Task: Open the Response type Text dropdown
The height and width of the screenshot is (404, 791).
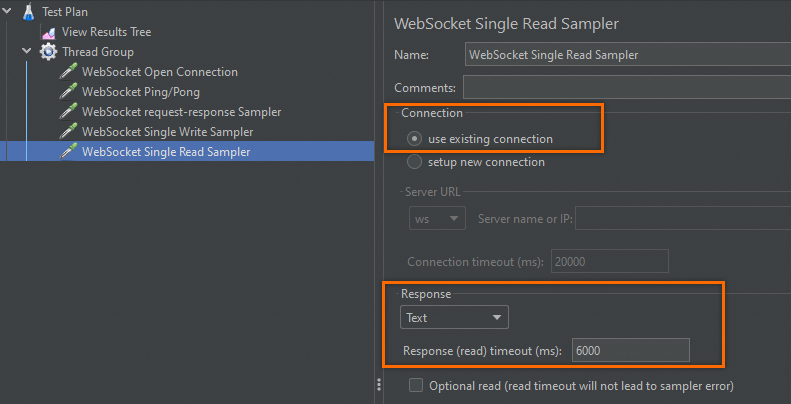Action: [x=454, y=318]
